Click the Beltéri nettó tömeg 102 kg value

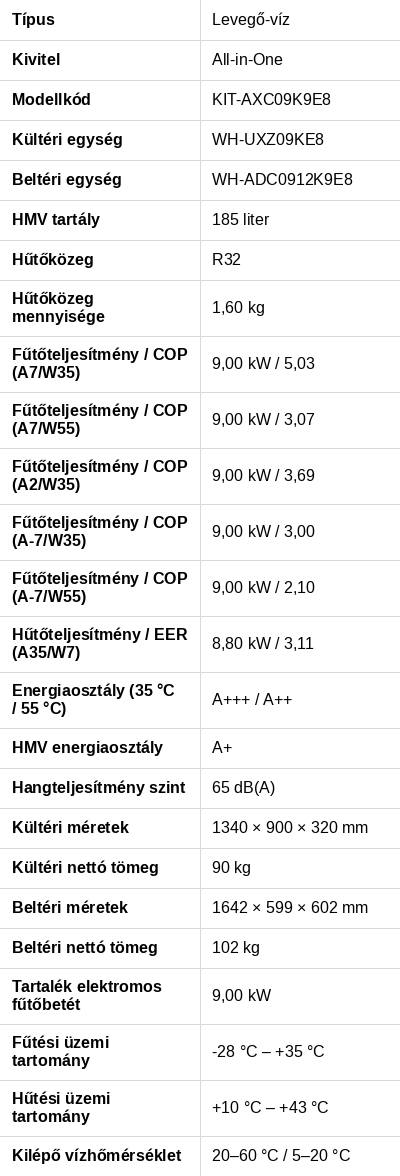[x=236, y=948]
